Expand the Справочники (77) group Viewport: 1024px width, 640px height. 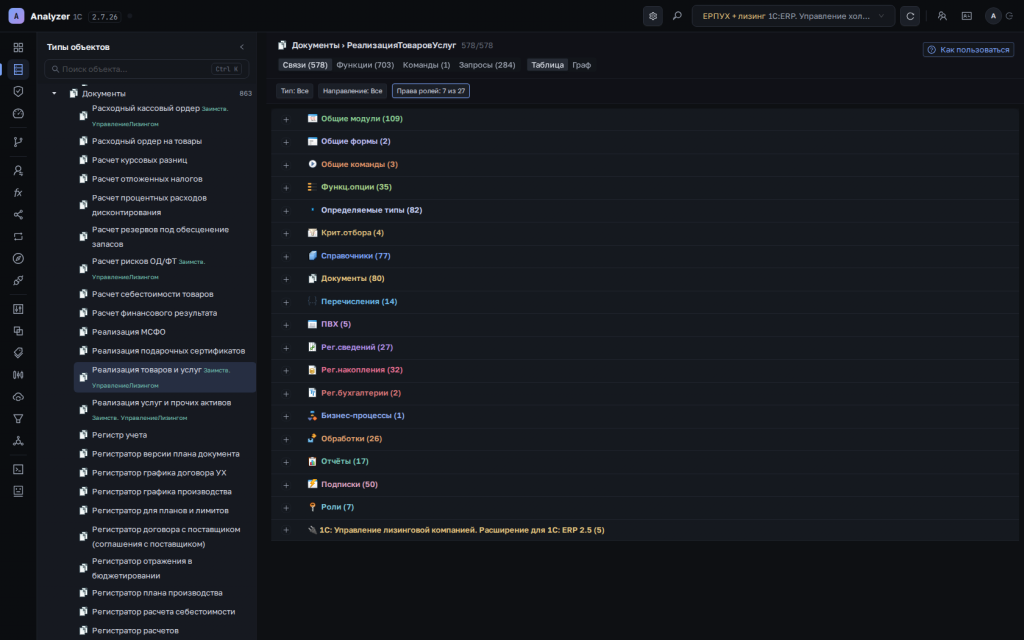click(286, 257)
